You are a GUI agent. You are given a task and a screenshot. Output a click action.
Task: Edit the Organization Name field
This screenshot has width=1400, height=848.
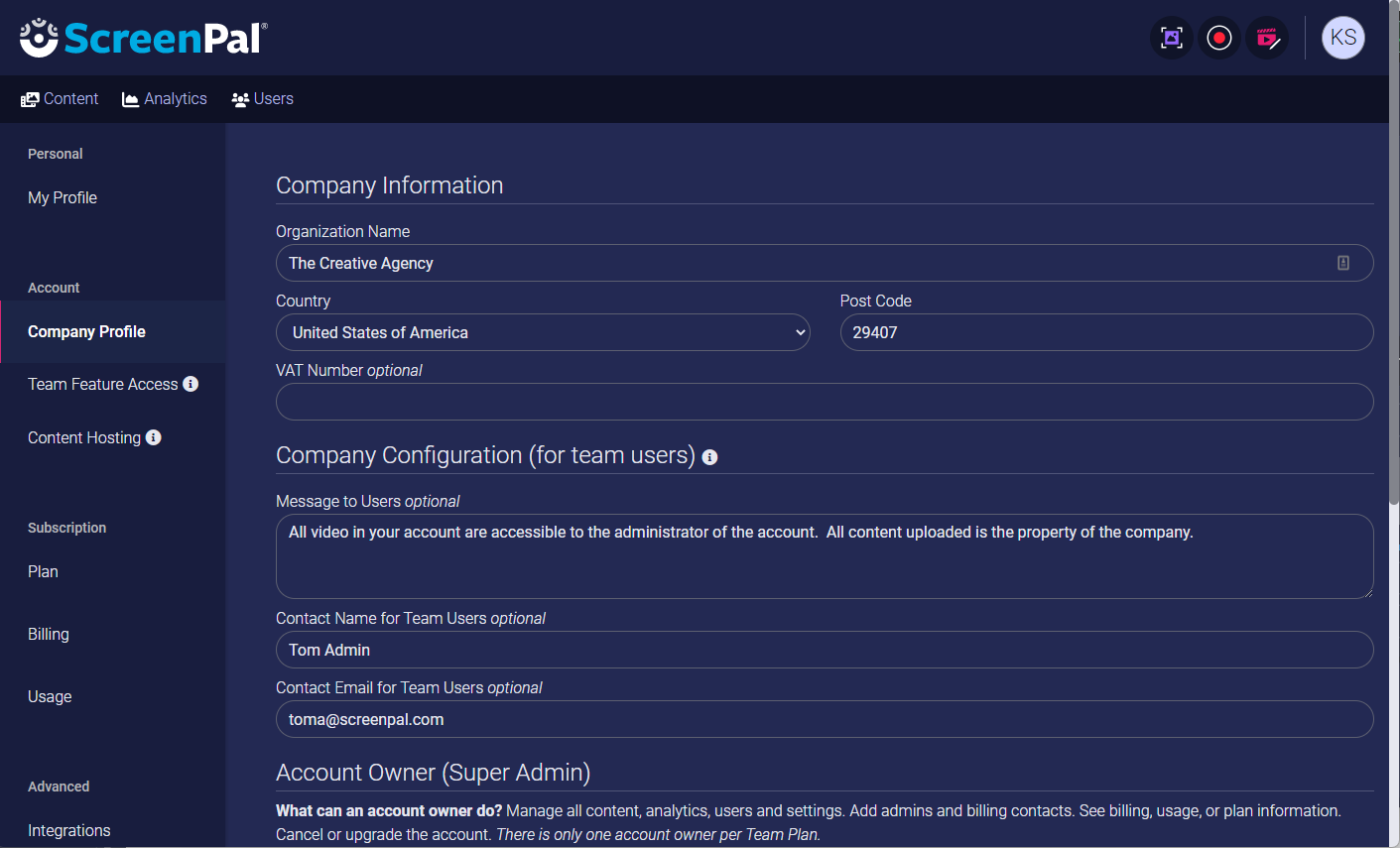pyautogui.click(x=825, y=263)
